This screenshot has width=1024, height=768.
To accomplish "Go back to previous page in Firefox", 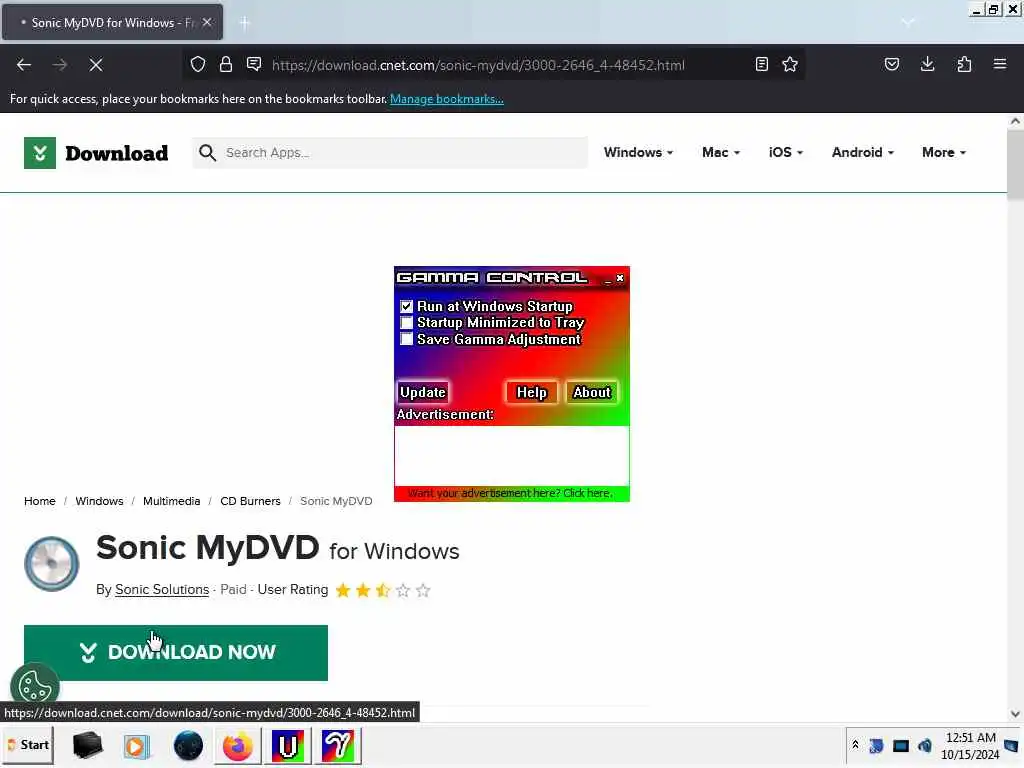I will pyautogui.click(x=24, y=65).
